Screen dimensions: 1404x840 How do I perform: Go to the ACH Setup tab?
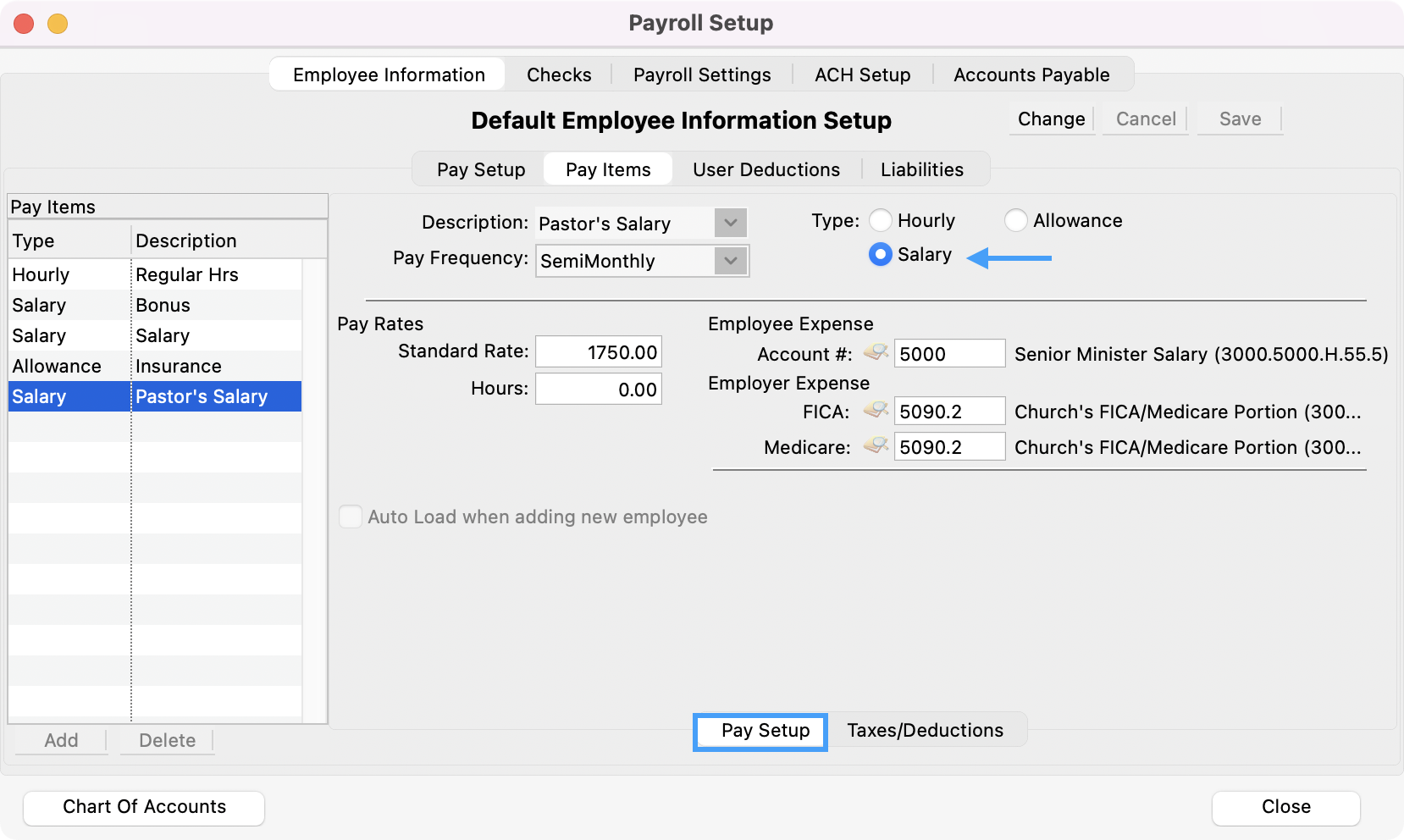pos(862,75)
